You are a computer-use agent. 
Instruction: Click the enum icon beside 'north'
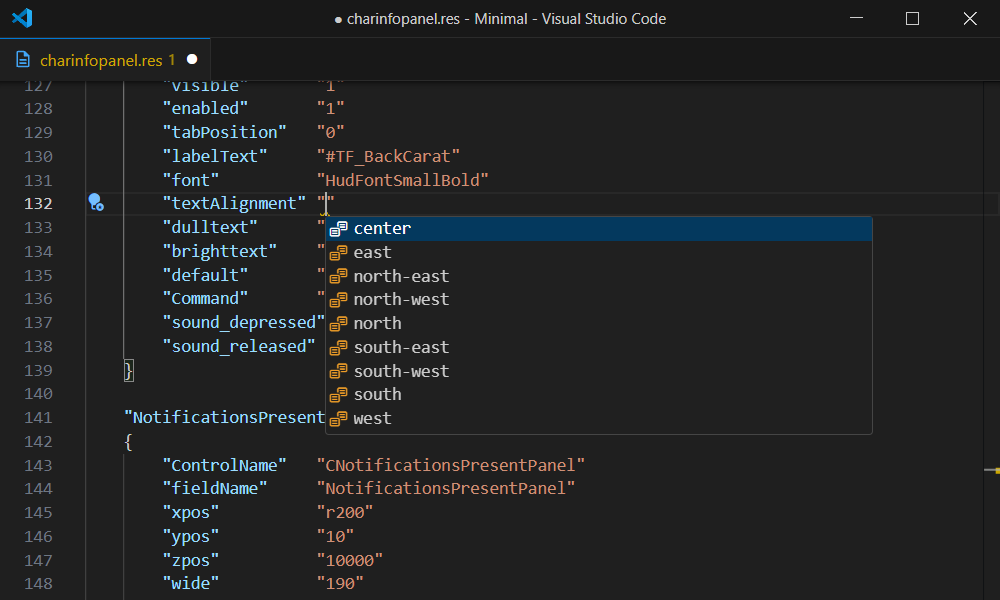pos(339,323)
